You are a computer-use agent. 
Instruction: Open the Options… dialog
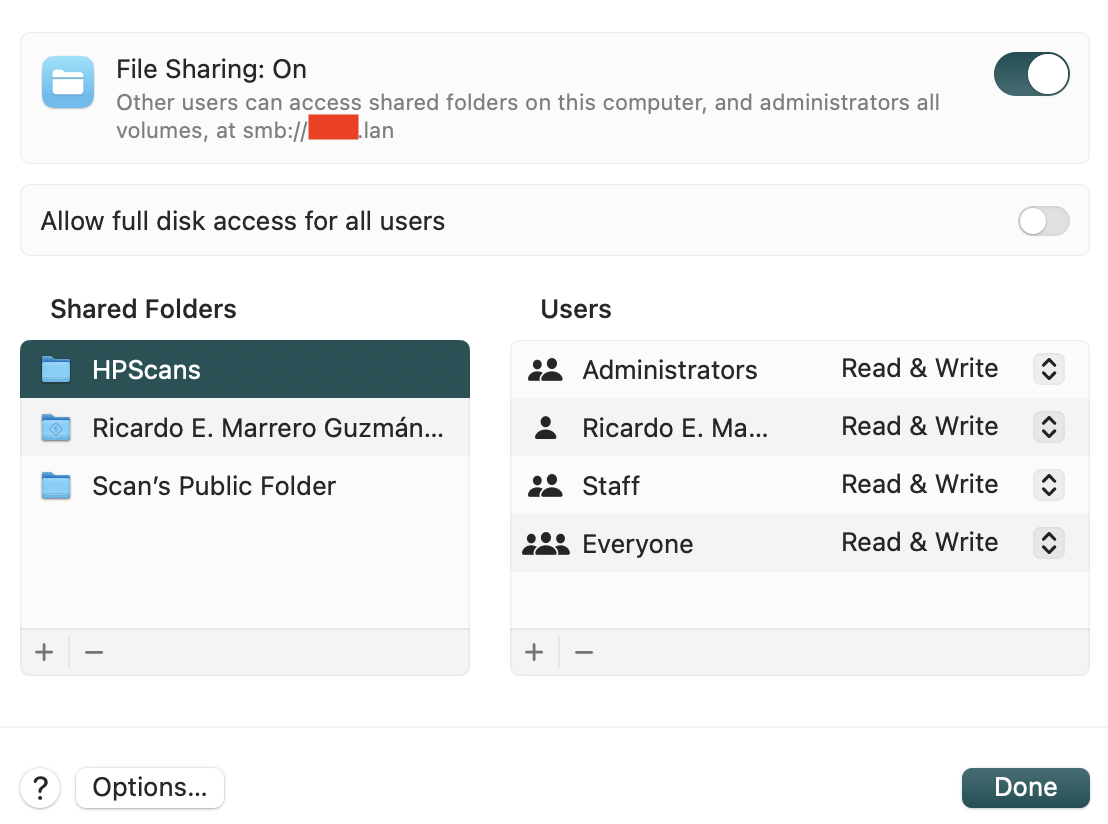point(150,788)
